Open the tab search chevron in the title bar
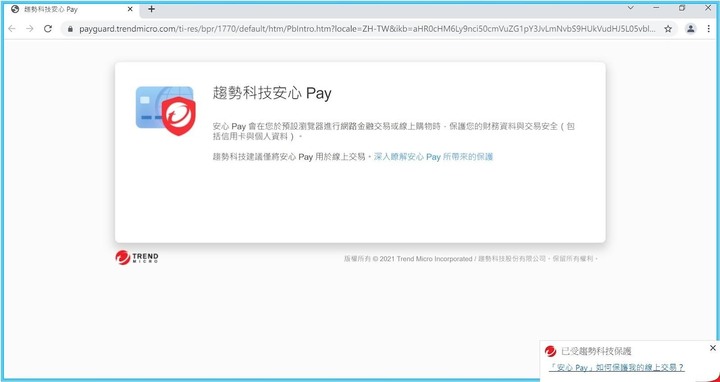The height and width of the screenshot is (382, 720). tap(630, 8)
